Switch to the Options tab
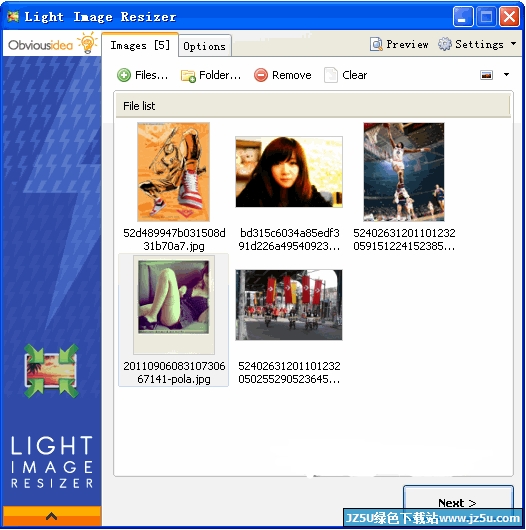 (x=205, y=46)
